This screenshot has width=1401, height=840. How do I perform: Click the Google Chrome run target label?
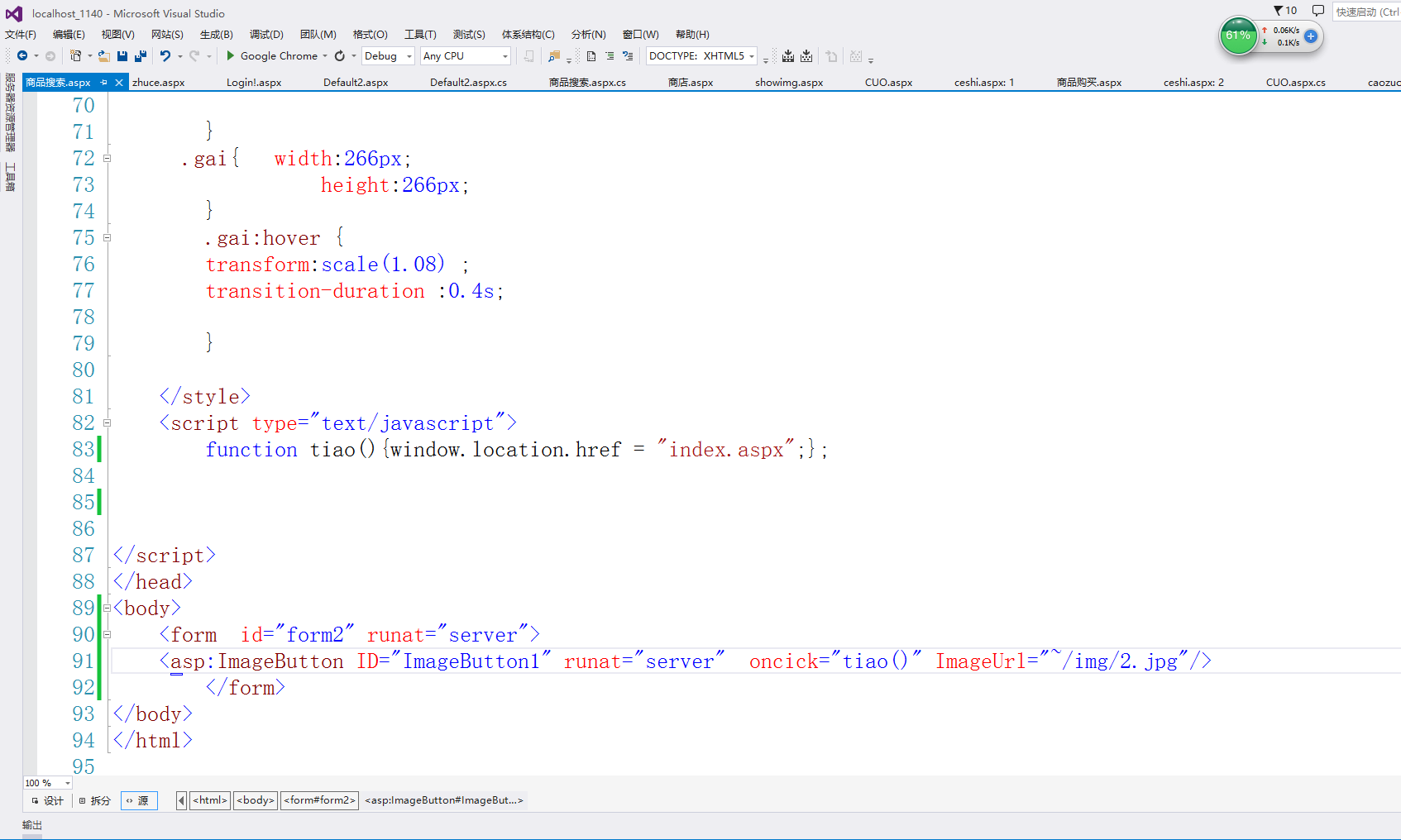point(279,56)
